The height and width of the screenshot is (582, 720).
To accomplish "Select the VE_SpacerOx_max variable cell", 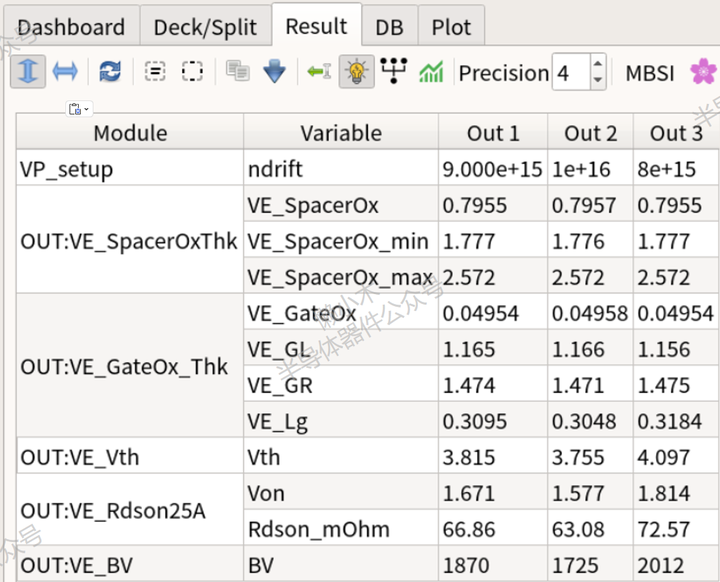I will click(x=341, y=276).
